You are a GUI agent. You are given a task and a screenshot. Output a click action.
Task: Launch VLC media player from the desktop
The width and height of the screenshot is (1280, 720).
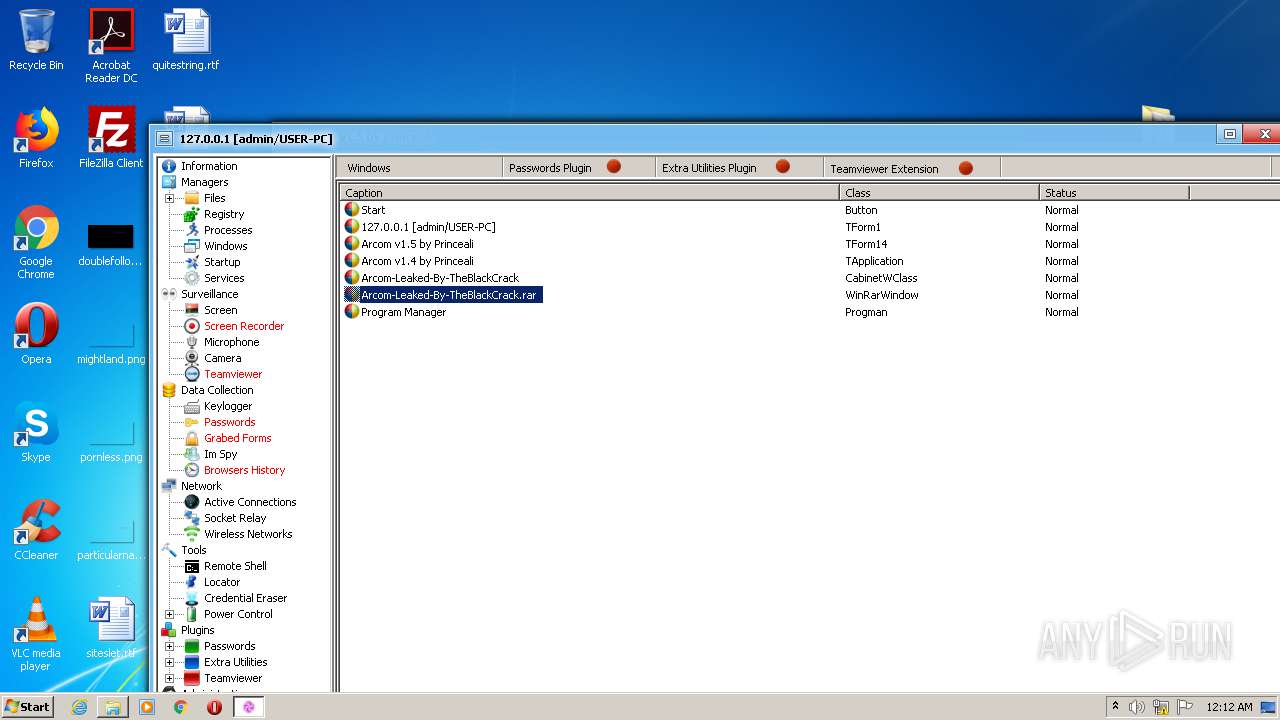tap(36, 634)
